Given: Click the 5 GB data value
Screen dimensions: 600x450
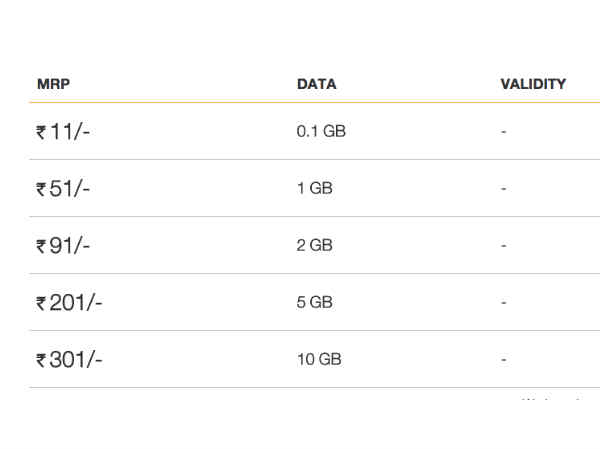Looking at the screenshot, I should pos(315,302).
